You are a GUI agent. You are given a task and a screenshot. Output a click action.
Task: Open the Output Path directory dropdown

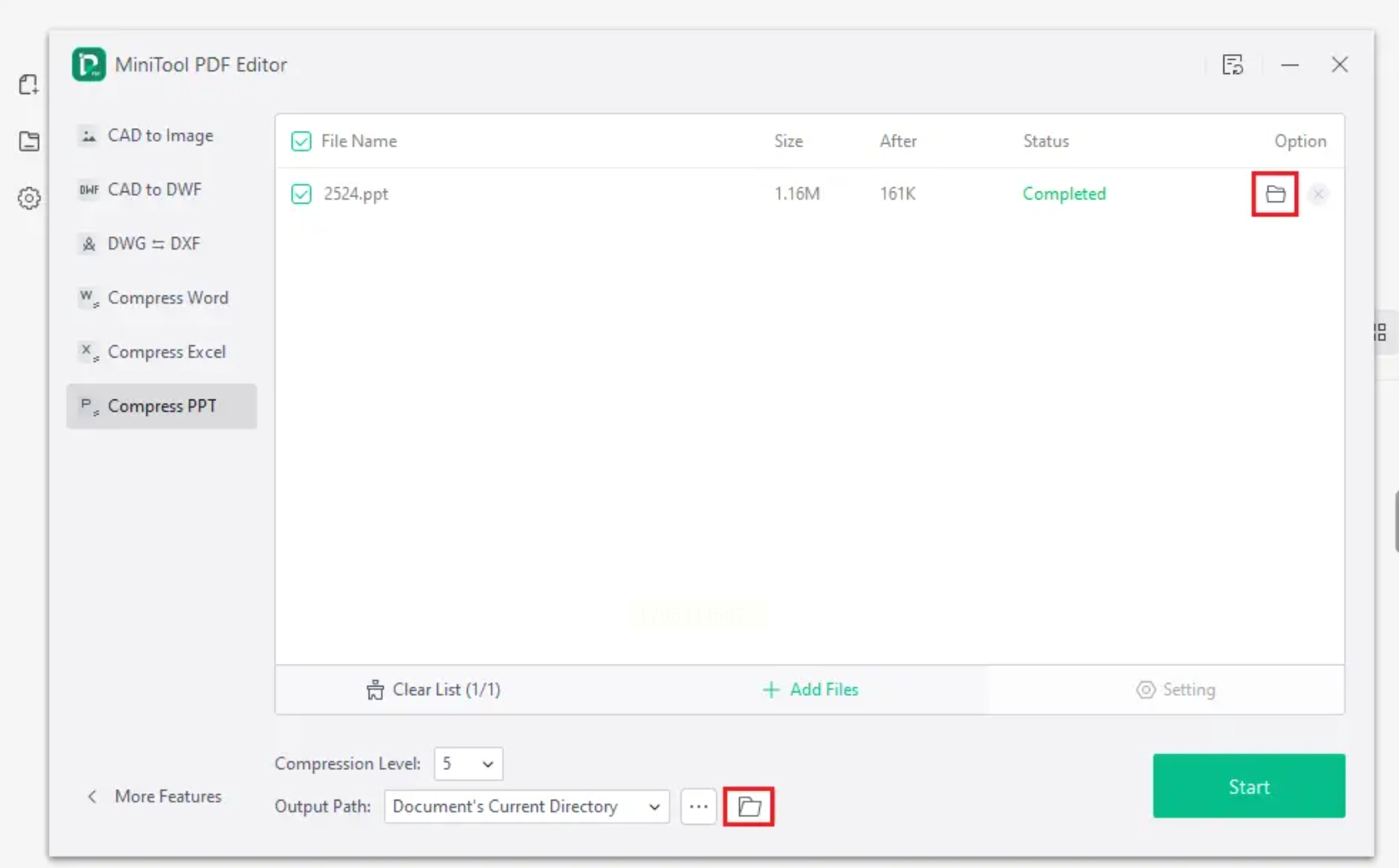527,806
